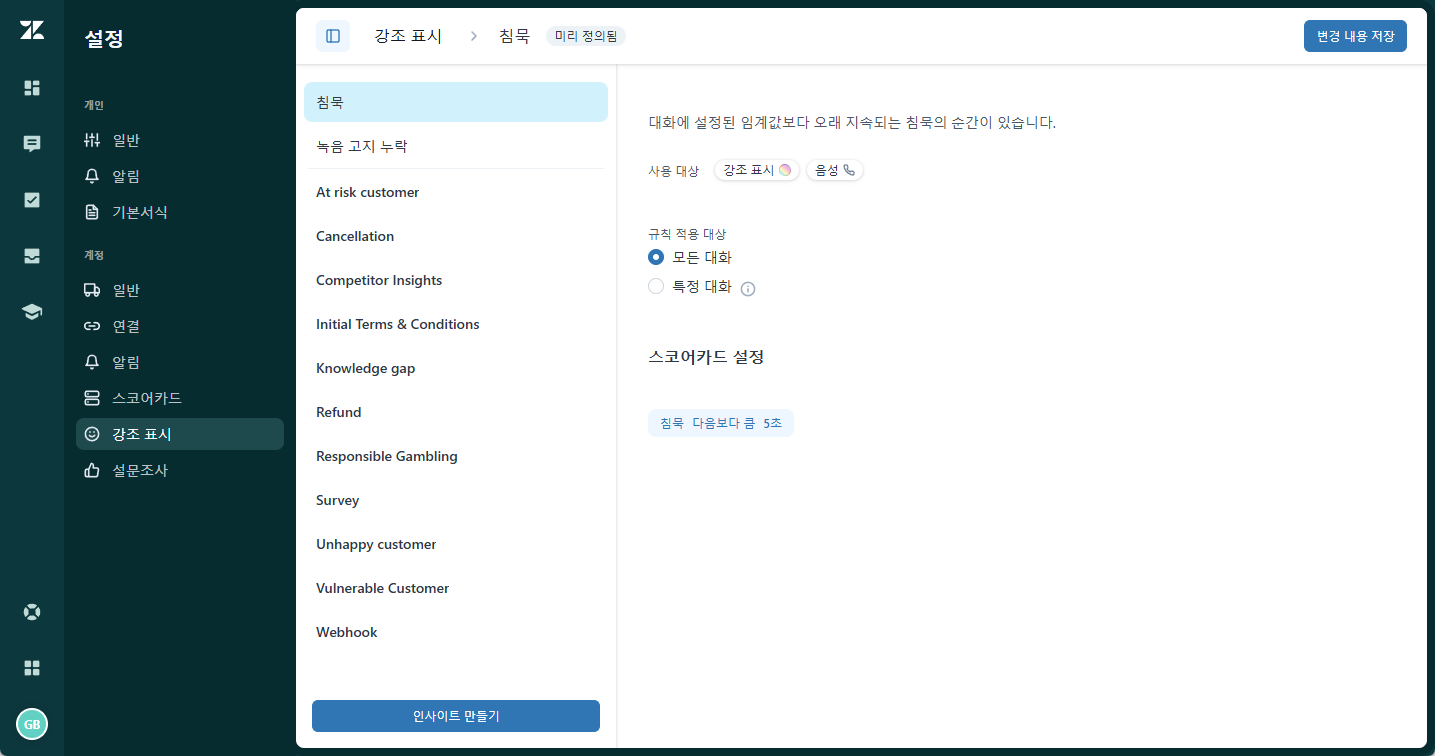The height and width of the screenshot is (756, 1435).
Task: Select Initial Terms & Conditions item
Action: [456, 324]
